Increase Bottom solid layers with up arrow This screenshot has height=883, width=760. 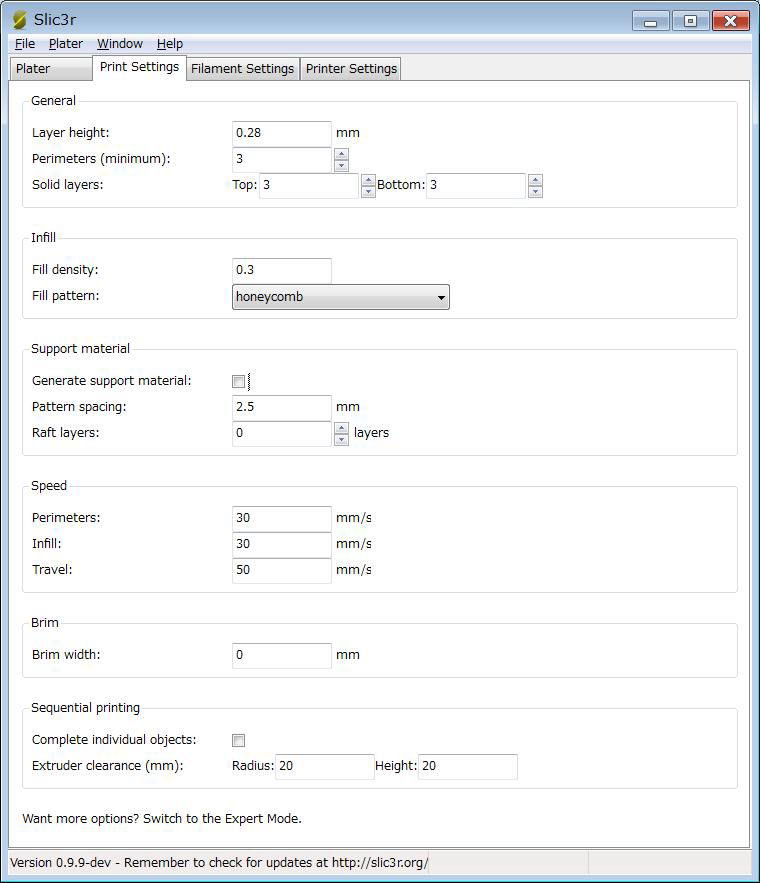535,179
